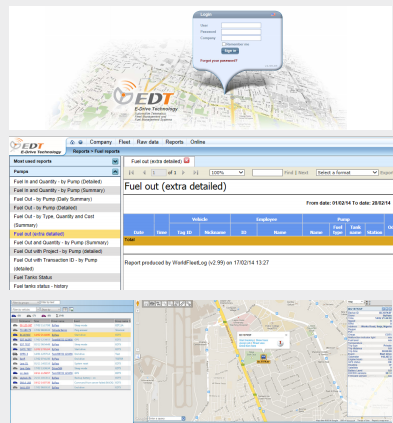Enable the Remember me checkbox
Screen dimensions: 393x423
[x=224, y=44]
